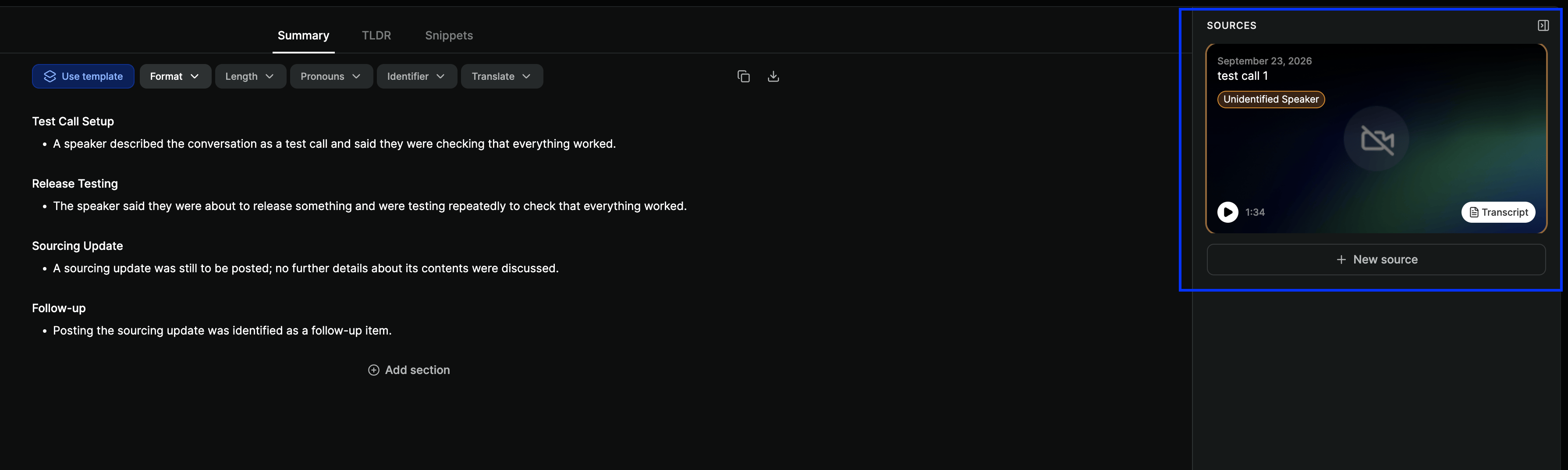The width and height of the screenshot is (1568, 470).
Task: Open the Format dropdown
Action: point(175,76)
